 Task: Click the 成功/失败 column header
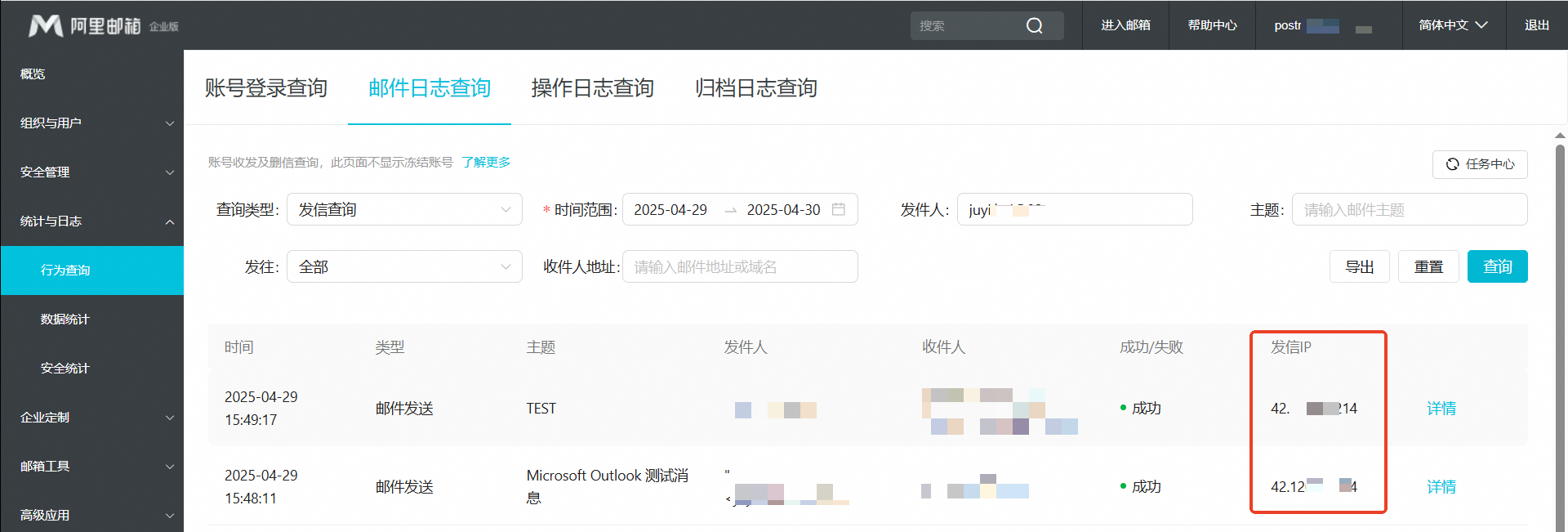pyautogui.click(x=1151, y=347)
